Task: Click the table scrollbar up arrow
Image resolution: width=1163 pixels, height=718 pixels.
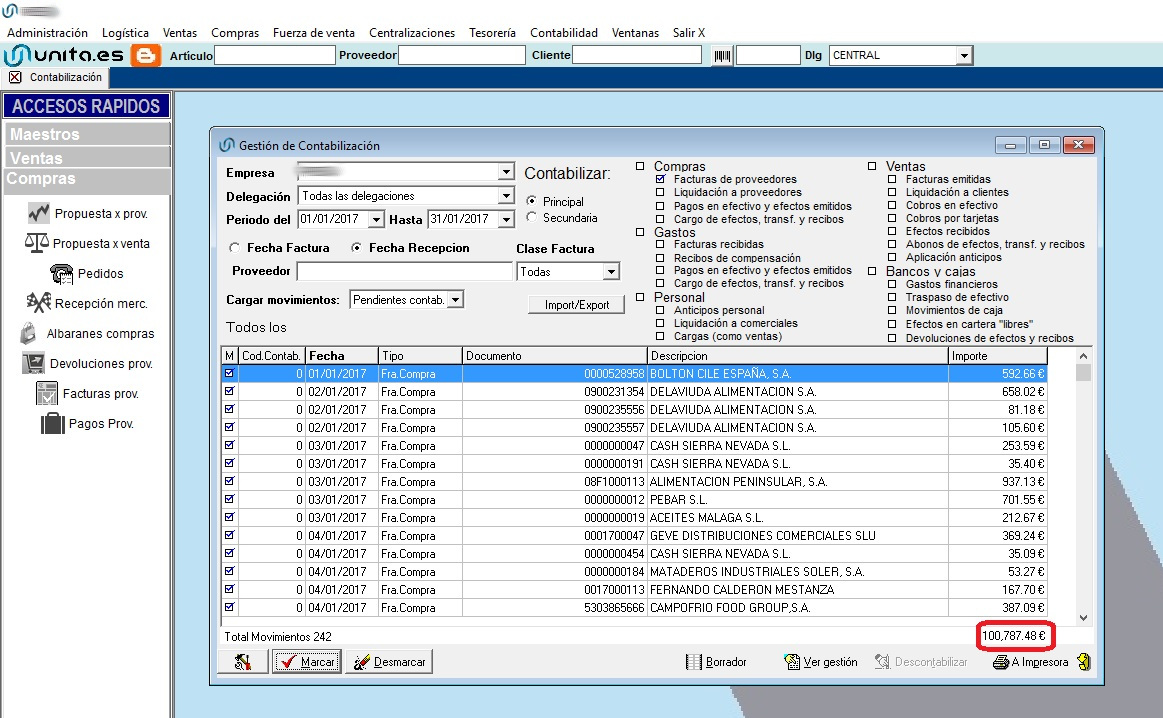Action: click(x=1084, y=356)
